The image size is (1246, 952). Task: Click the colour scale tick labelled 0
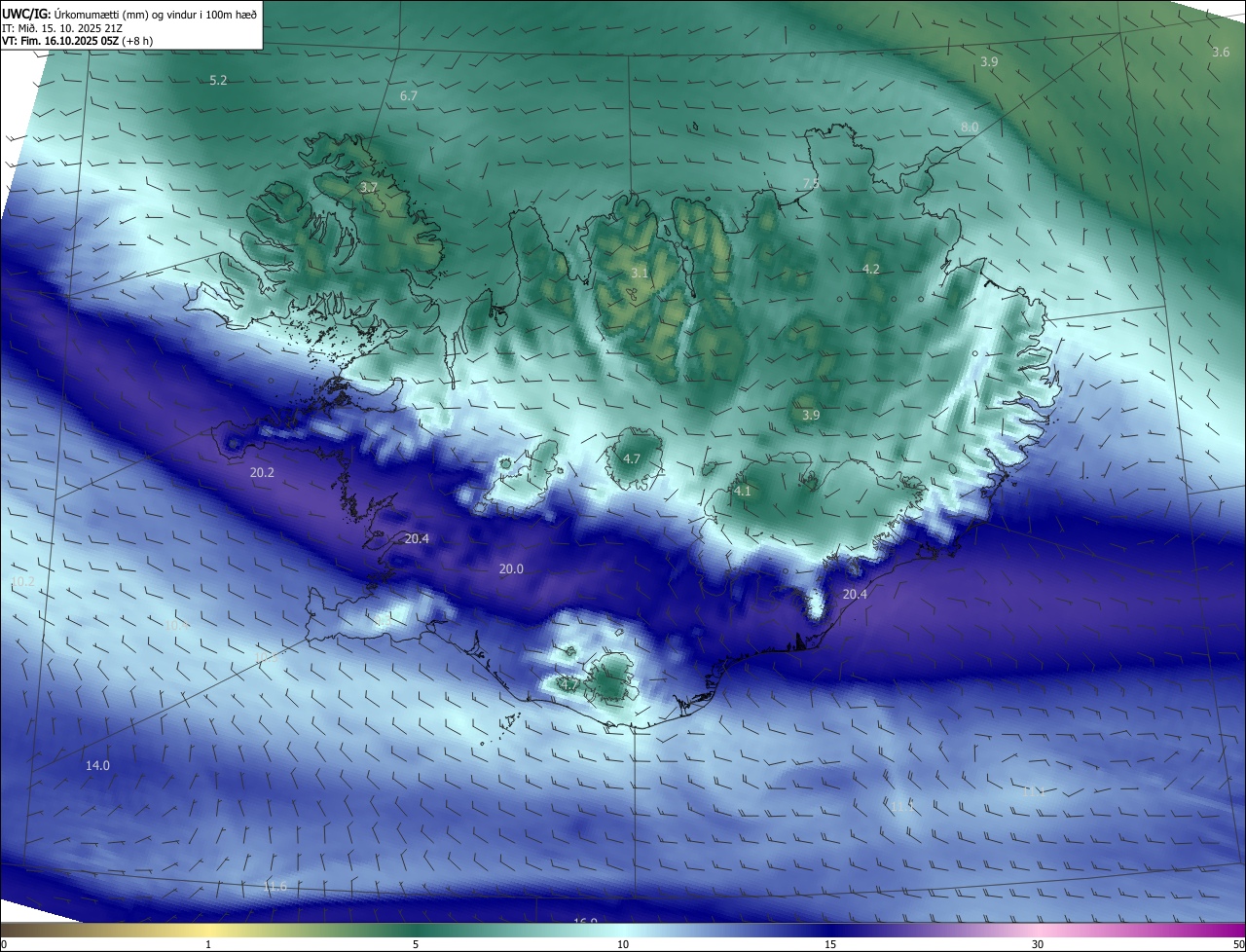[x=4, y=944]
